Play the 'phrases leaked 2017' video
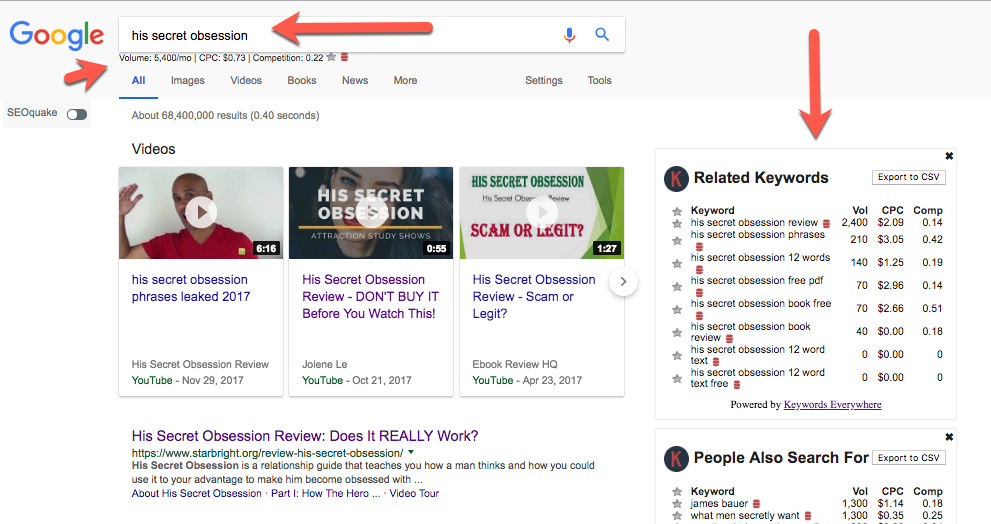The width and height of the screenshot is (991, 524). [201, 212]
